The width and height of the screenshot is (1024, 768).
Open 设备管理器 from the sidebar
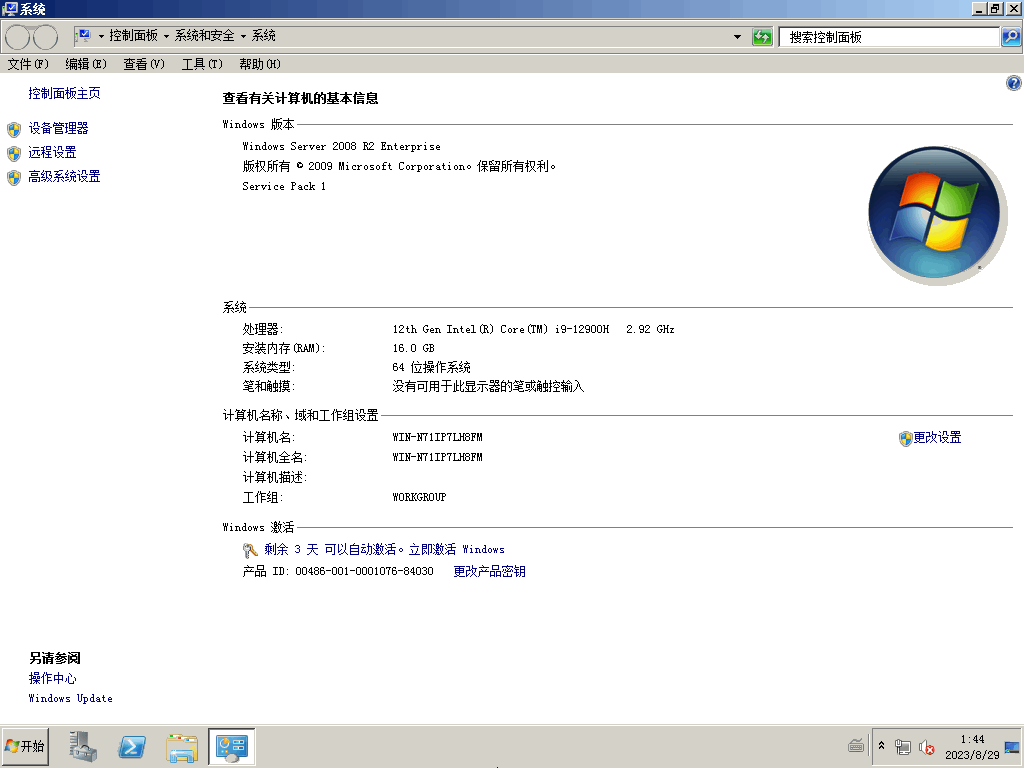(58, 129)
